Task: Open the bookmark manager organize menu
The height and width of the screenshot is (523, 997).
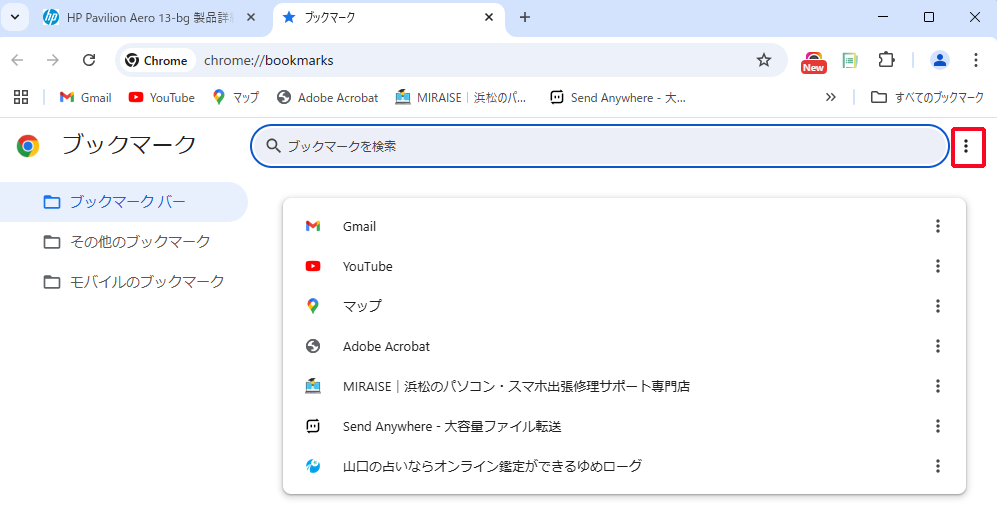Action: (966, 146)
